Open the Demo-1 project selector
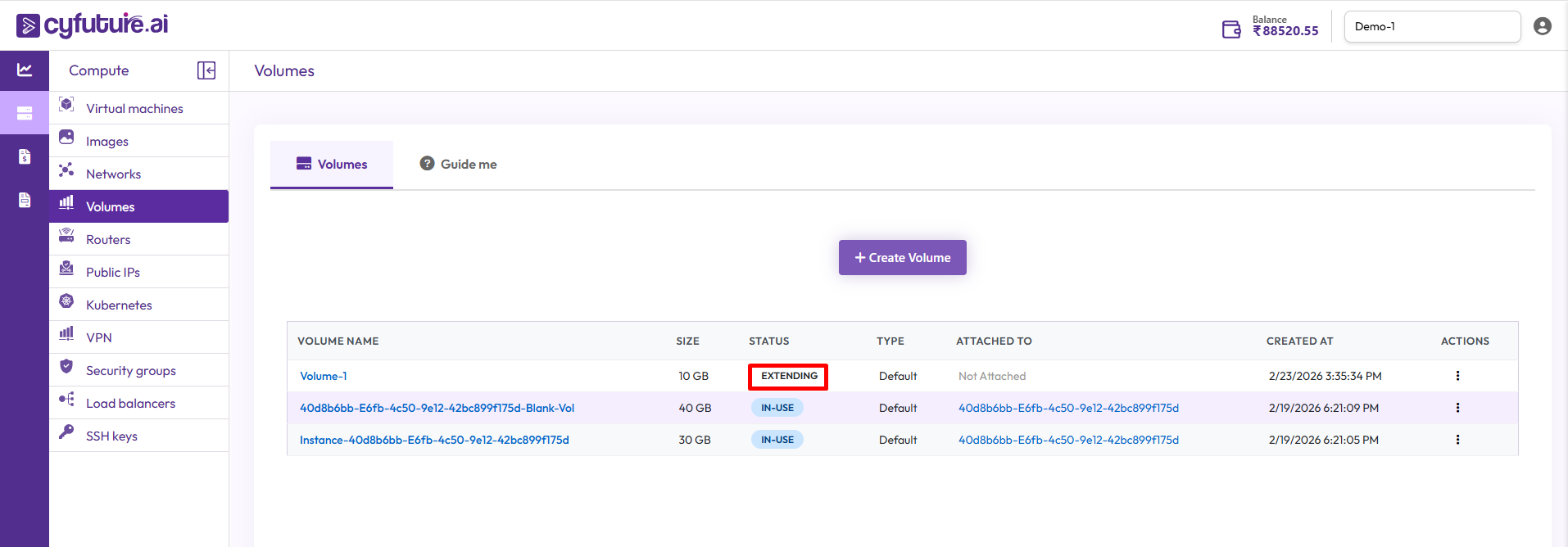Screen dimensions: 1568x547 (x=1431, y=26)
